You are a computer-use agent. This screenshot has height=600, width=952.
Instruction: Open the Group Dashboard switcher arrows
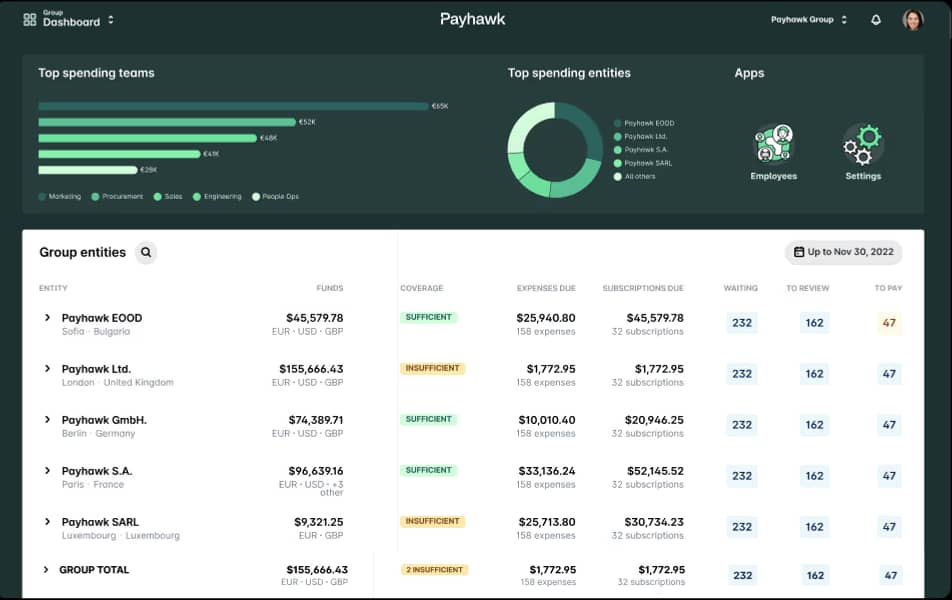click(110, 20)
